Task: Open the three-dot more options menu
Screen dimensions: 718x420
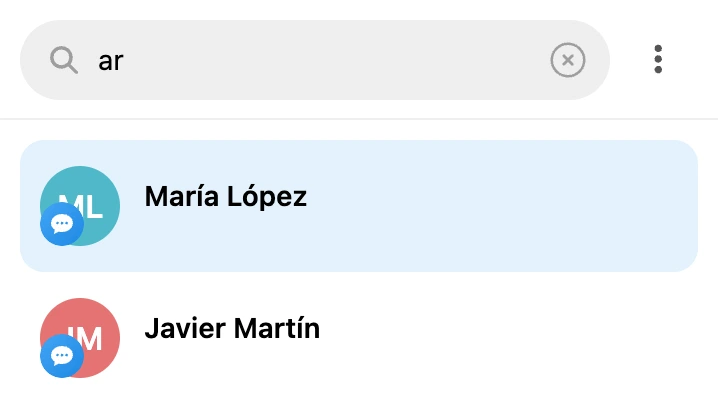Action: (658, 59)
